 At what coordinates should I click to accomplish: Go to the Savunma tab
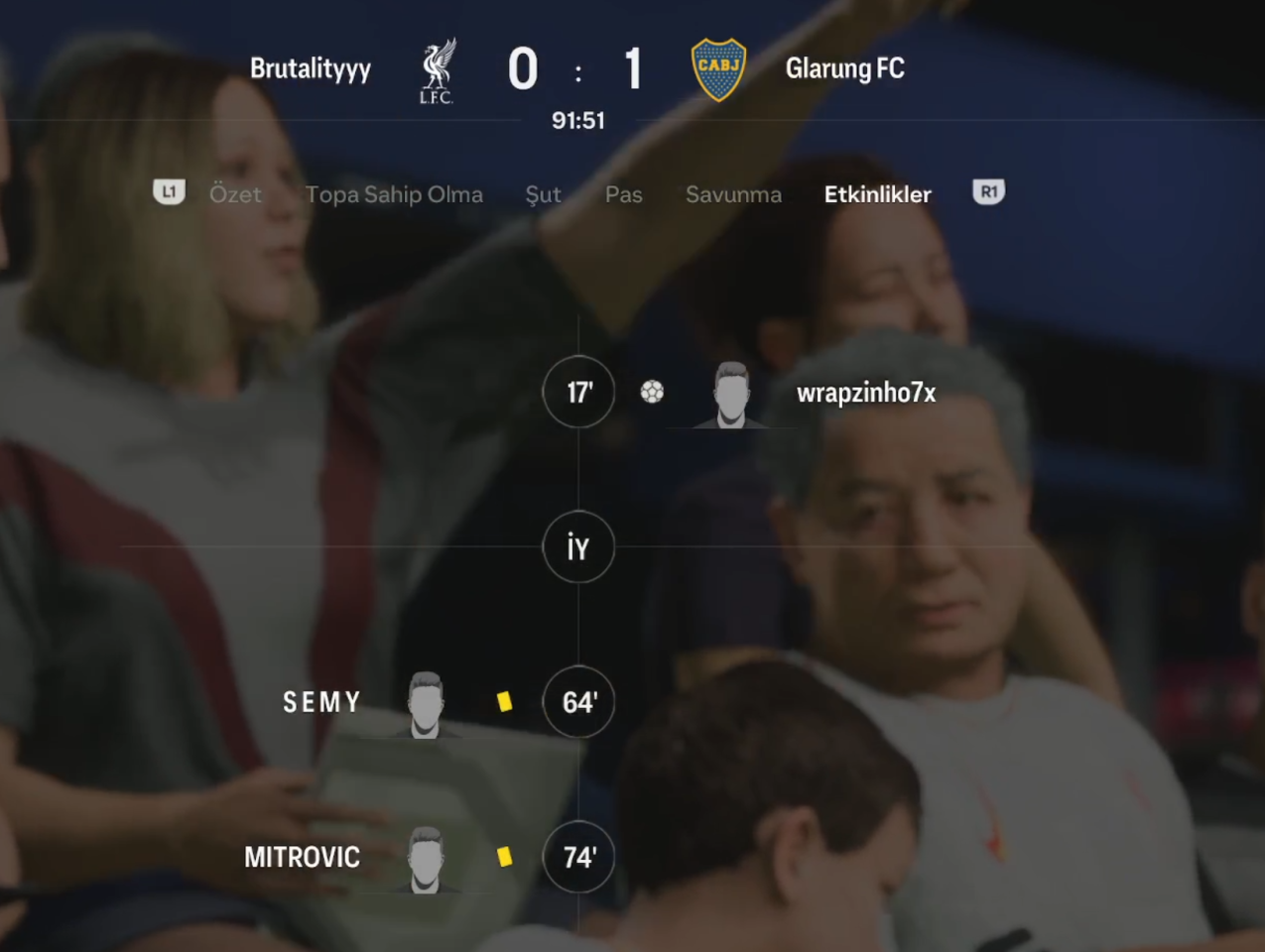[x=733, y=194]
